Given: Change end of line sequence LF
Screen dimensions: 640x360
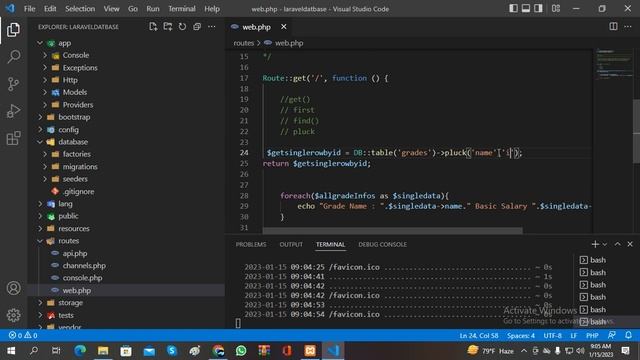Looking at the screenshot, I should pyautogui.click(x=574, y=335).
